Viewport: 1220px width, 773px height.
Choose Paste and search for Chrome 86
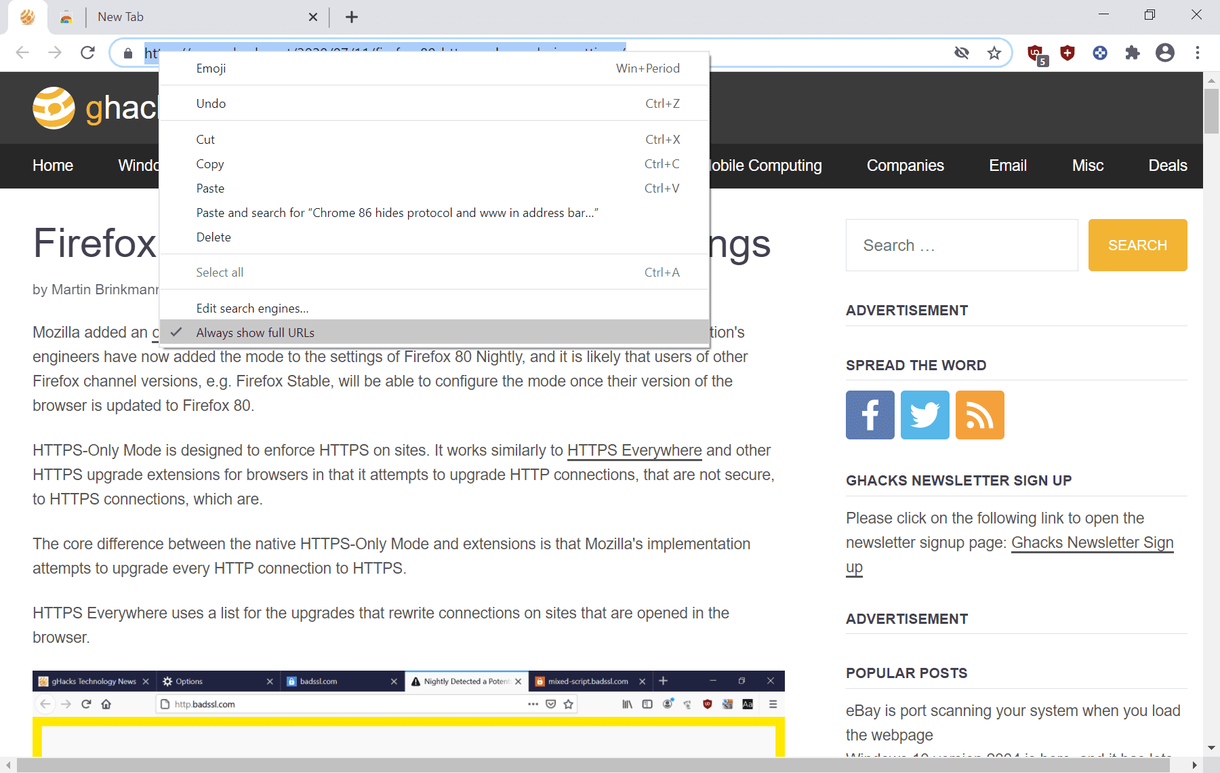(x=434, y=212)
